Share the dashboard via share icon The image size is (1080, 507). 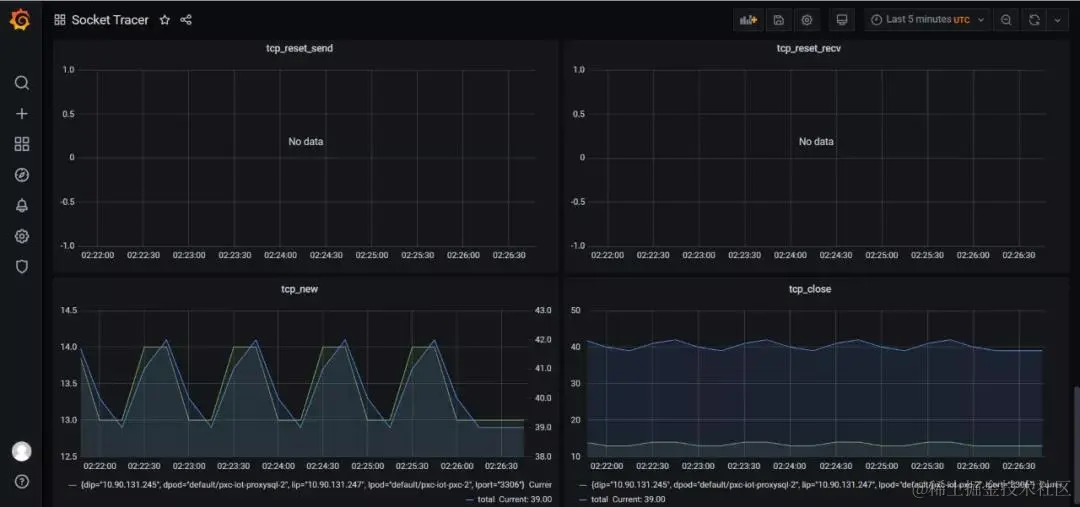[186, 20]
